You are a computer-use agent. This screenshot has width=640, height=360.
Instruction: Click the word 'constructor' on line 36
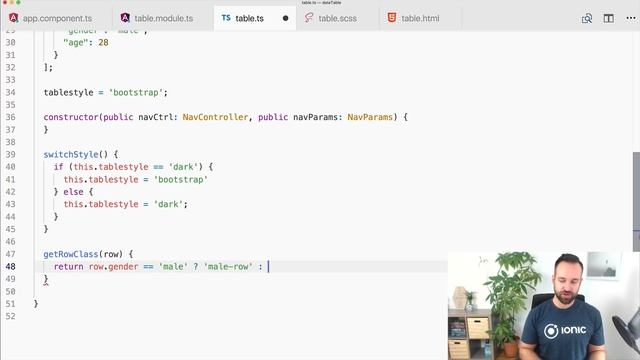point(71,117)
